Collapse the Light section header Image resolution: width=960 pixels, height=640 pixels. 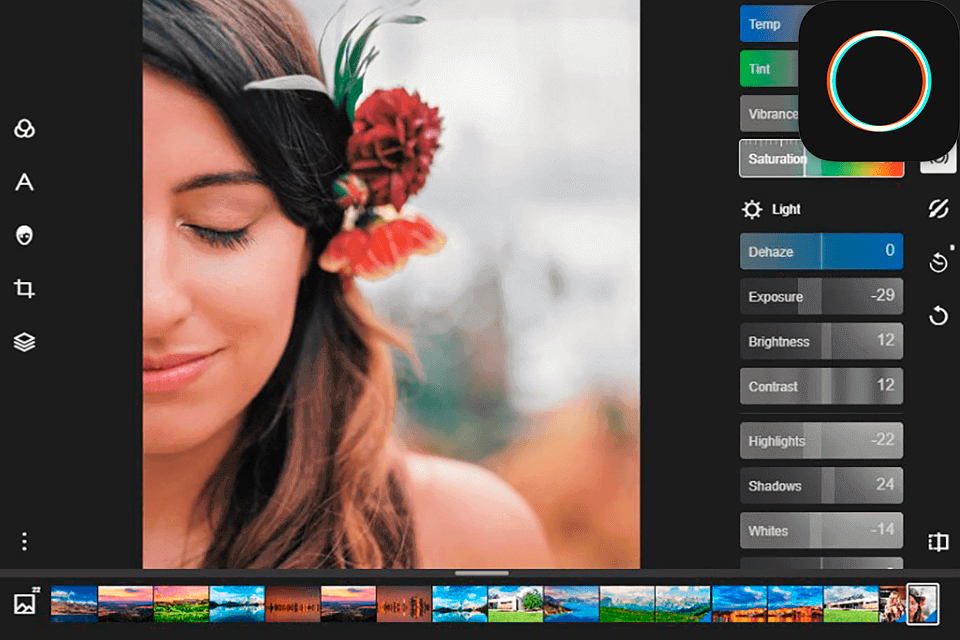[771, 209]
